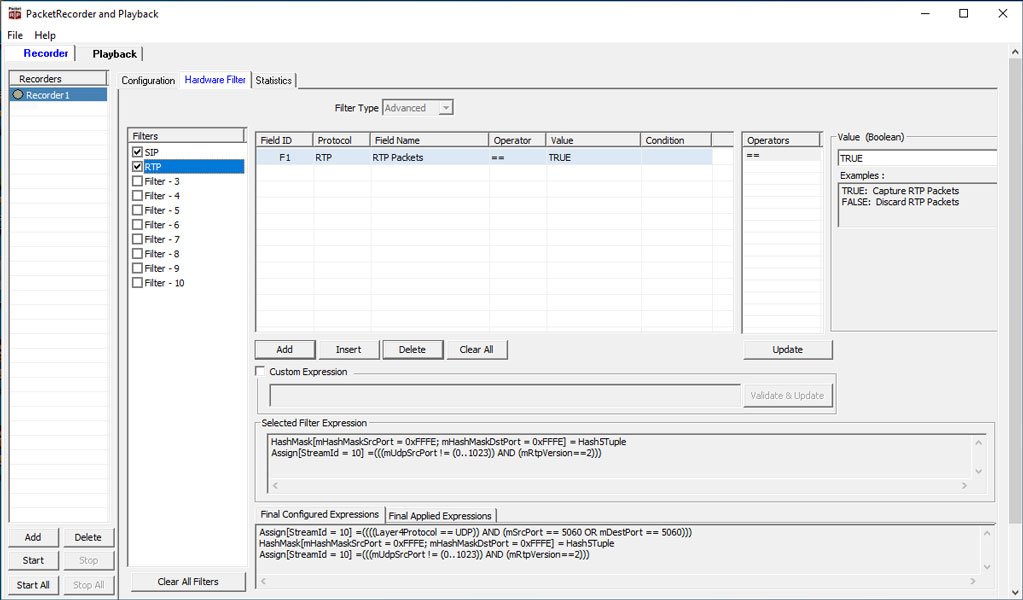The height and width of the screenshot is (600, 1023).
Task: Click Final Expressions scroll right arrow
Action: click(x=973, y=580)
